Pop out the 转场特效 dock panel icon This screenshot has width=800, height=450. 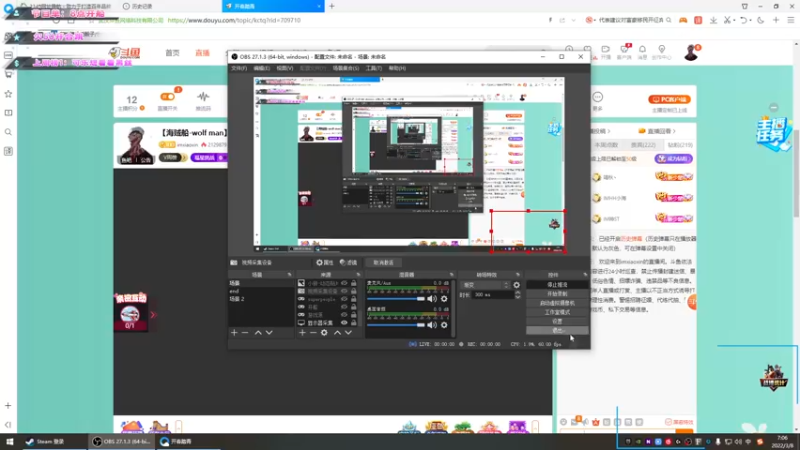coord(517,274)
